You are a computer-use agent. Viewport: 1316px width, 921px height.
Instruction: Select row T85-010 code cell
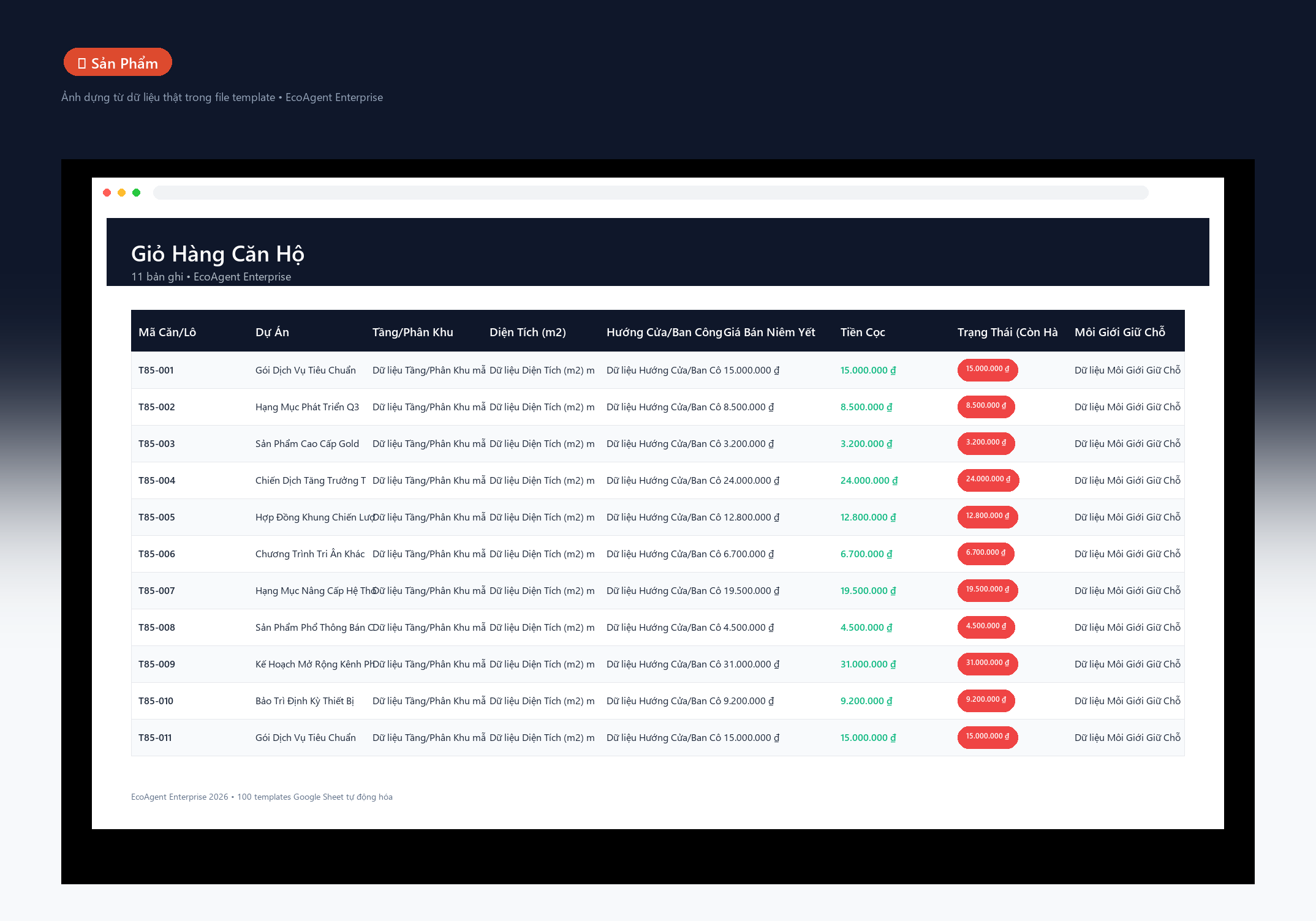pyautogui.click(x=156, y=701)
